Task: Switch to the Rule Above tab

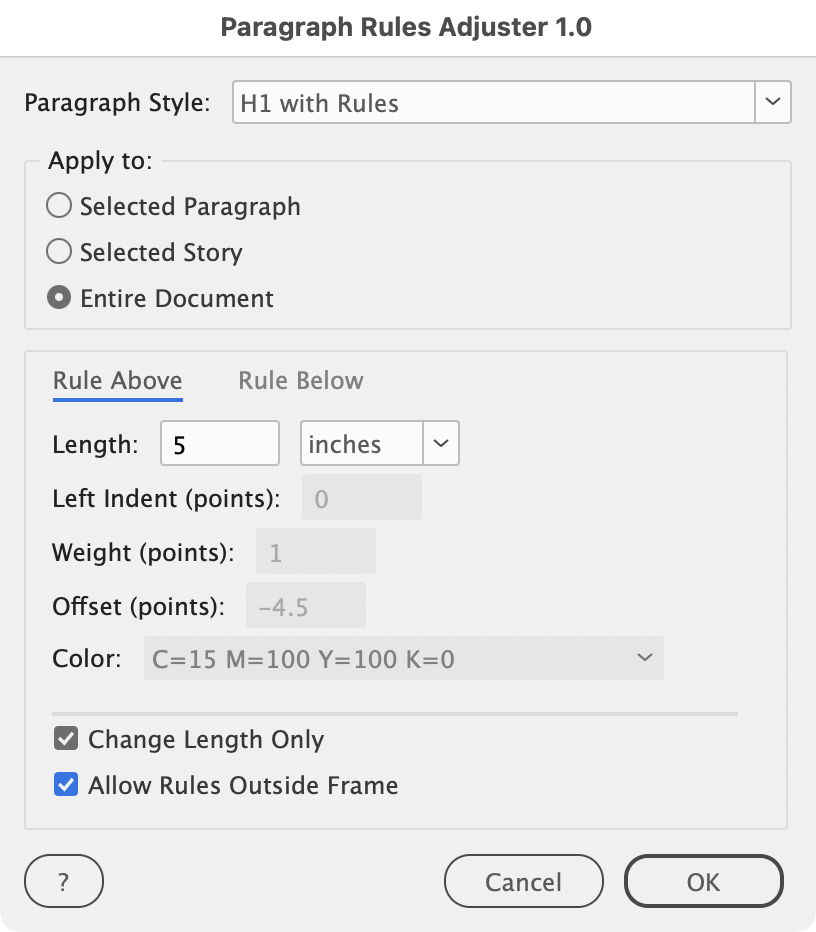Action: click(117, 381)
